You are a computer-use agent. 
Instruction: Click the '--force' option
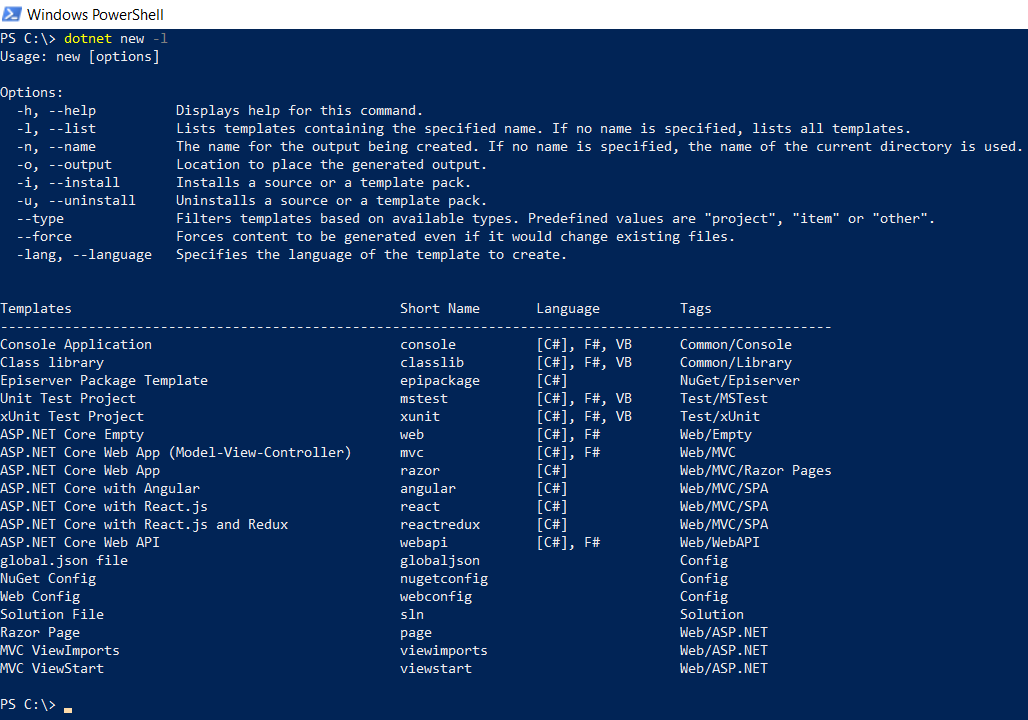click(x=45, y=237)
